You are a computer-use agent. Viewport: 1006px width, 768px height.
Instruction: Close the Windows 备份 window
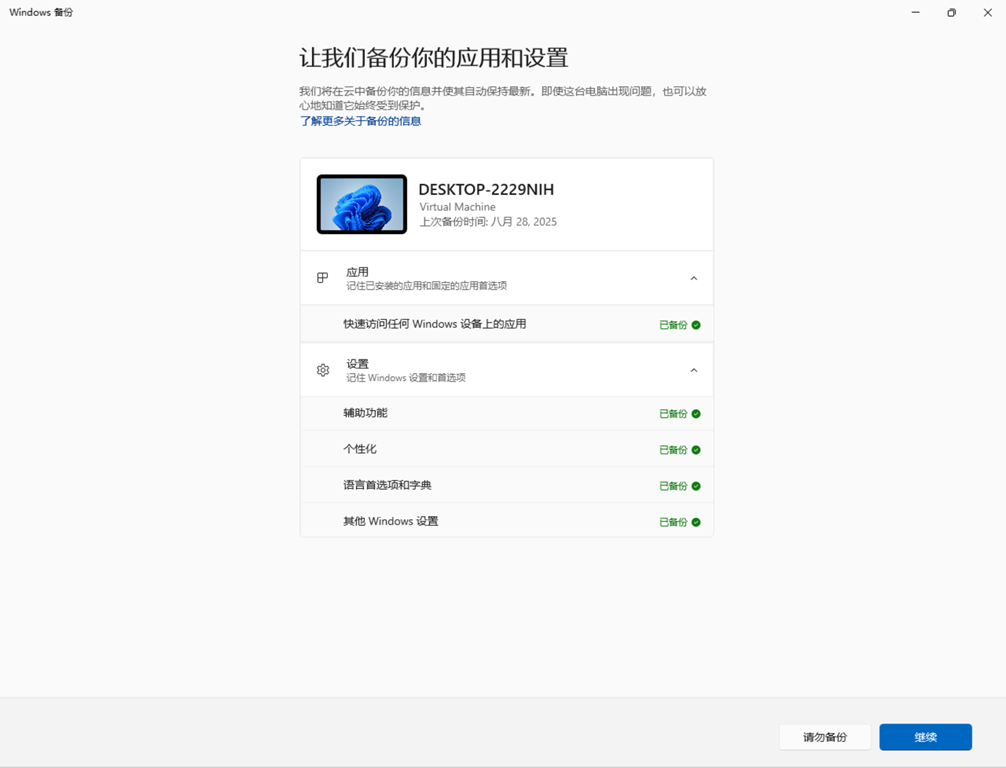click(x=987, y=12)
